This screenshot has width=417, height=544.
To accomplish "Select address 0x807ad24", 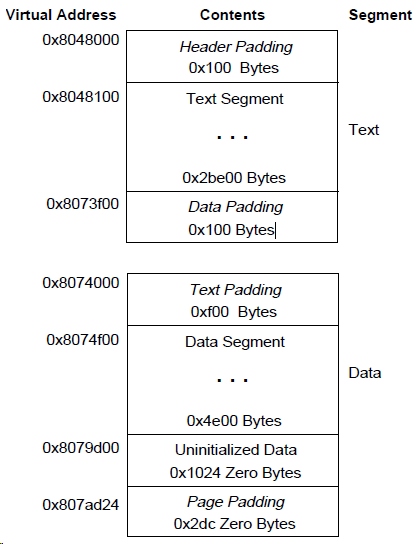I will (81, 505).
